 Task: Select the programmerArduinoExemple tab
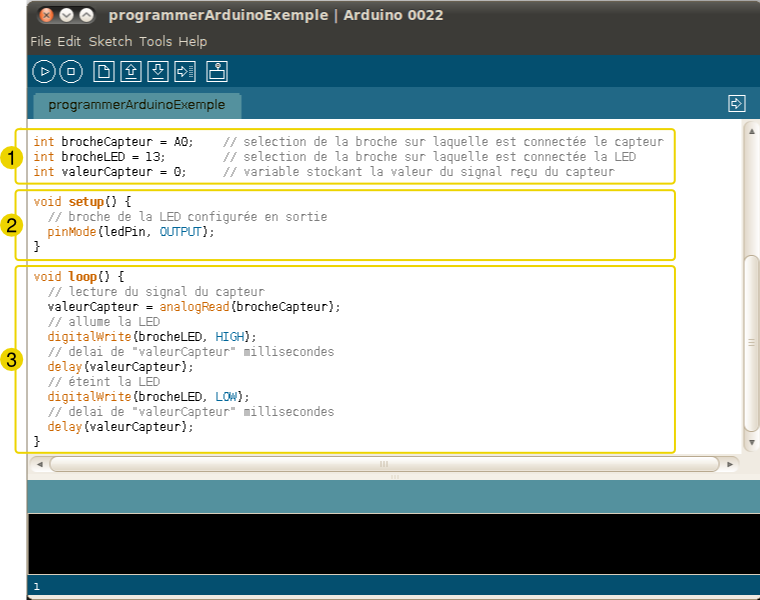(137, 105)
